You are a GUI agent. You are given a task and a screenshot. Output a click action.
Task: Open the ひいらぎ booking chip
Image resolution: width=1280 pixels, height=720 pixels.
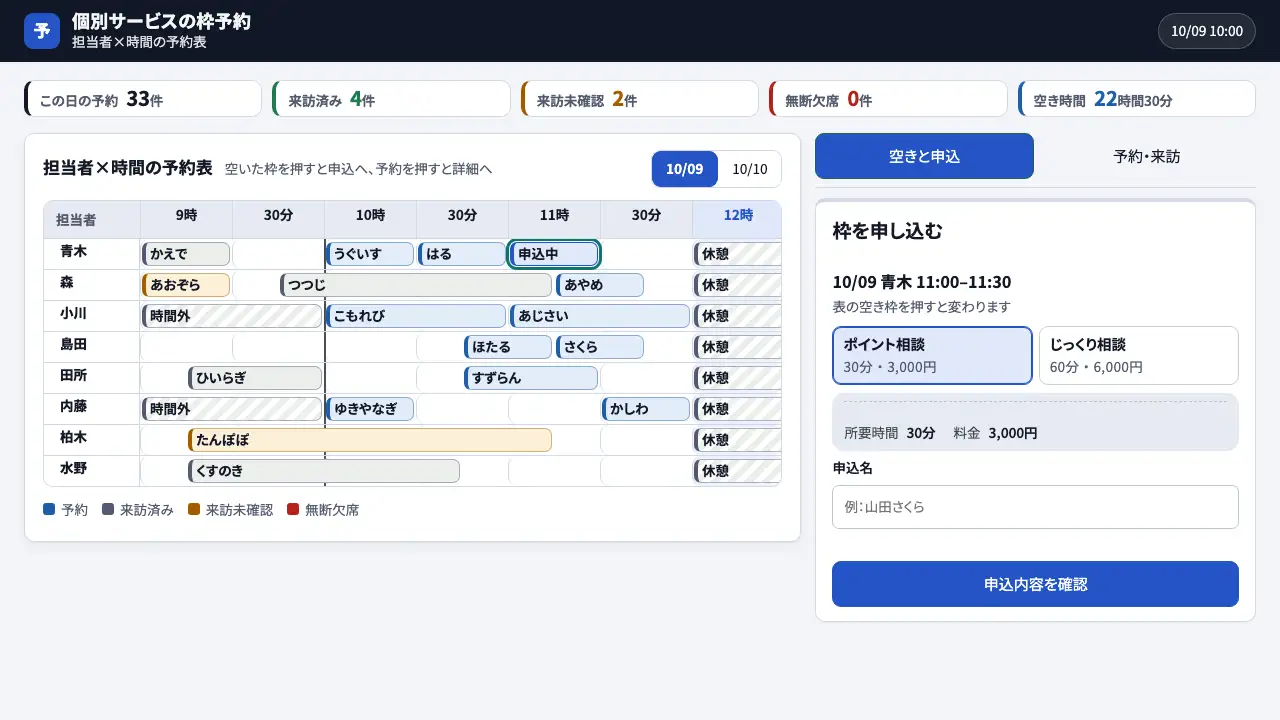(x=255, y=378)
